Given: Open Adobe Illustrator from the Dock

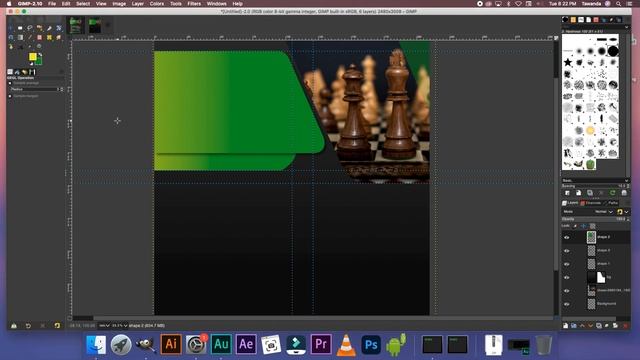Looking at the screenshot, I should (171, 344).
